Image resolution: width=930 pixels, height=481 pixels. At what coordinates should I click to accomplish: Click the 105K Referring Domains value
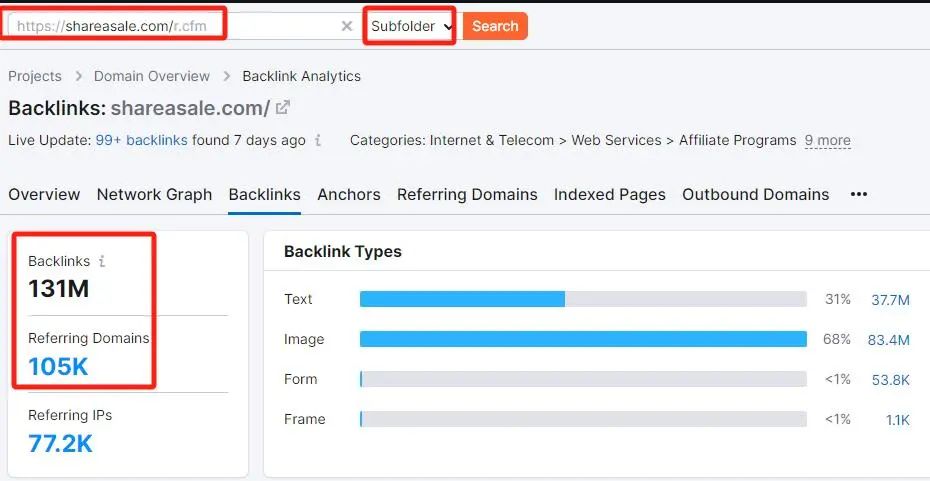(58, 367)
